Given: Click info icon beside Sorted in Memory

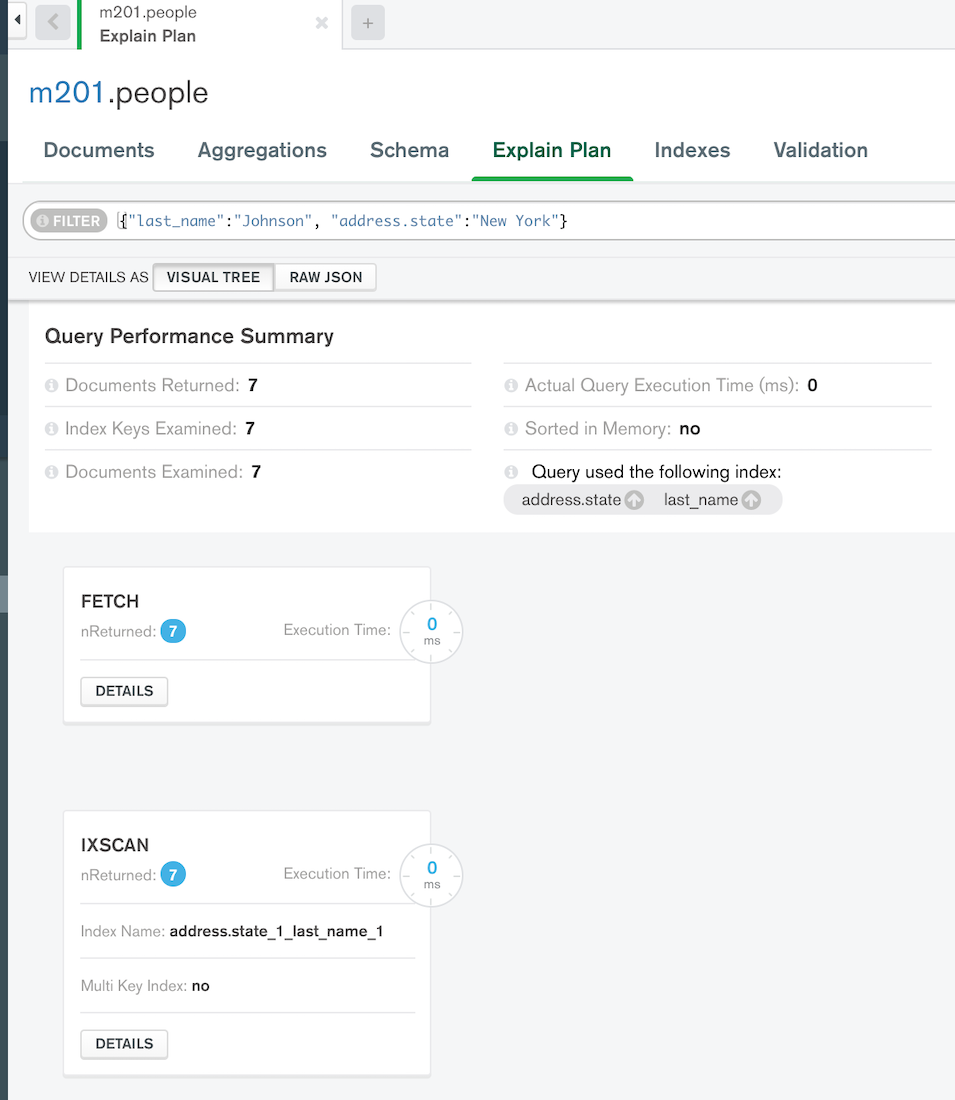Looking at the screenshot, I should tap(511, 429).
